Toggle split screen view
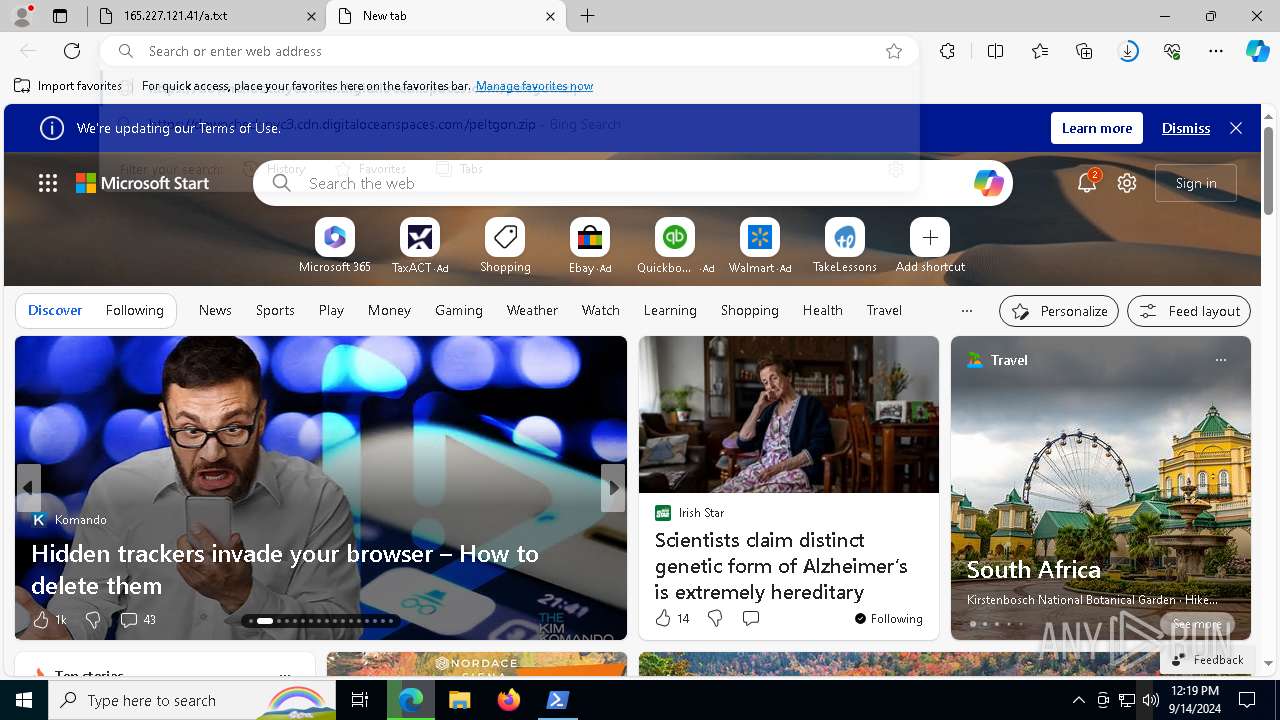 (x=996, y=51)
